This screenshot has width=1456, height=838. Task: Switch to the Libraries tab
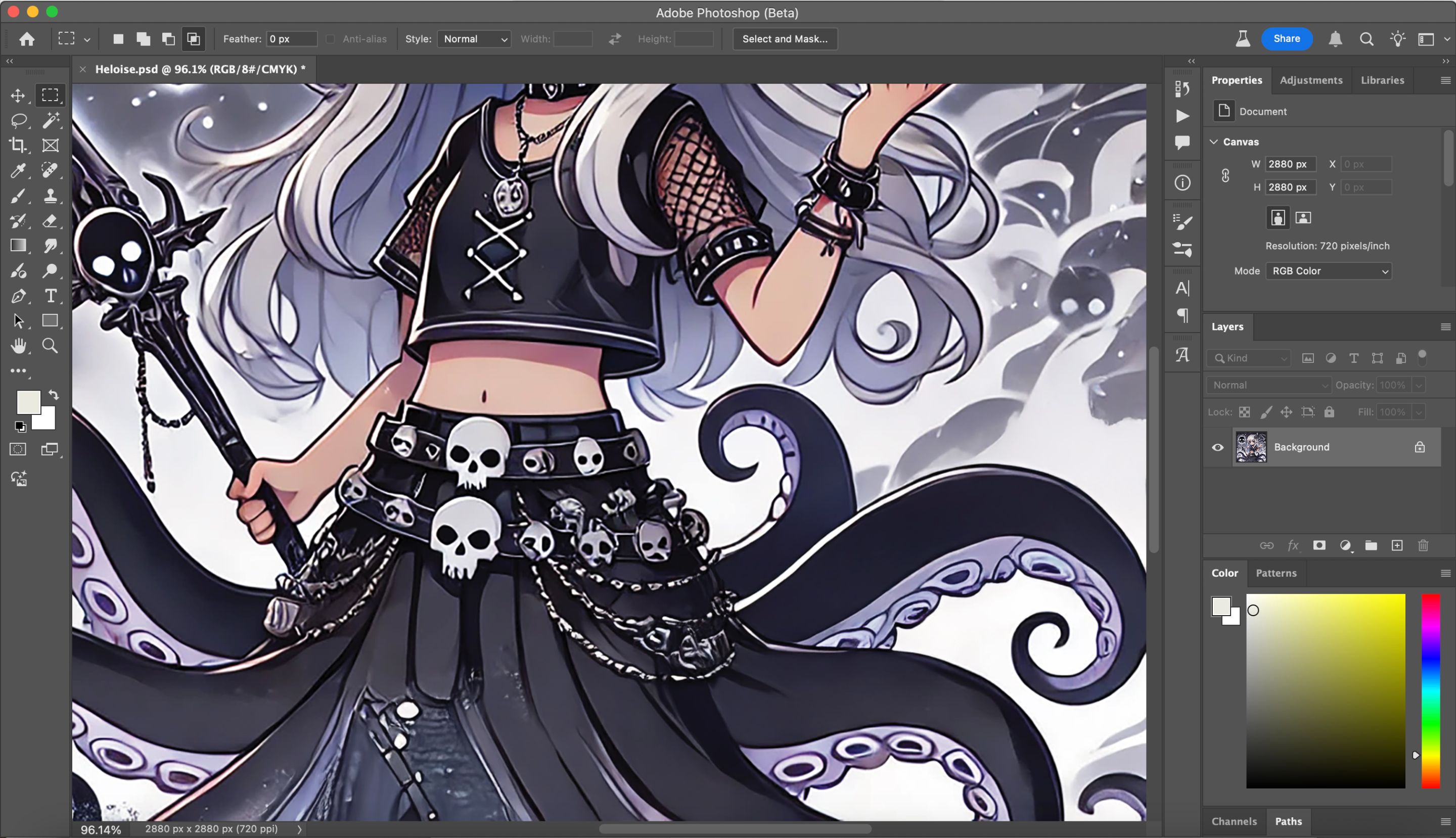[x=1382, y=80]
